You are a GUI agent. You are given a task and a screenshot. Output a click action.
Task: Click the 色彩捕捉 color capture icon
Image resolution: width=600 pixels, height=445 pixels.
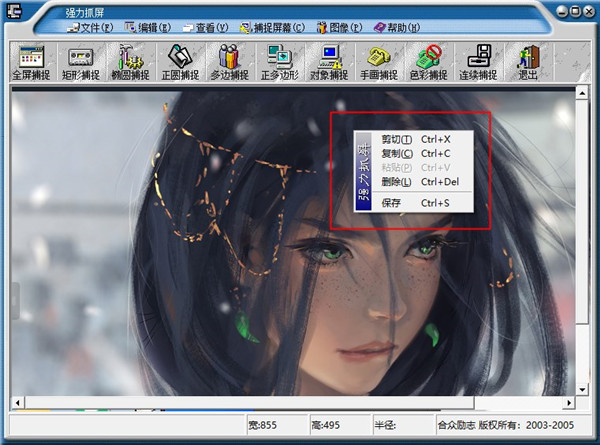coord(428,61)
